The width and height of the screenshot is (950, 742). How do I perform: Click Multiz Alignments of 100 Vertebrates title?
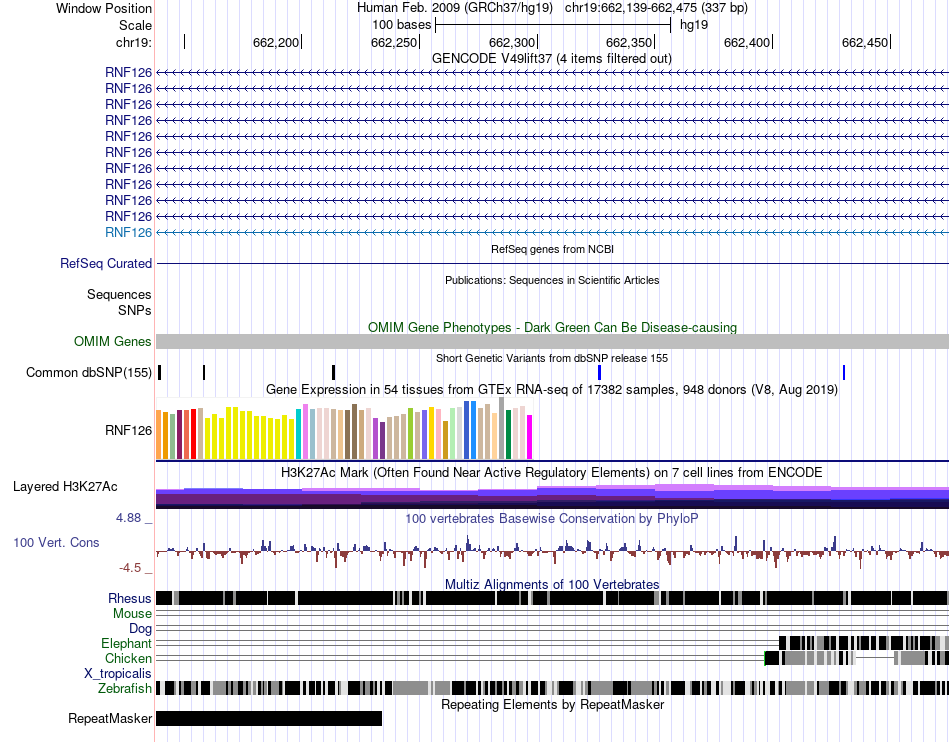[552, 585]
